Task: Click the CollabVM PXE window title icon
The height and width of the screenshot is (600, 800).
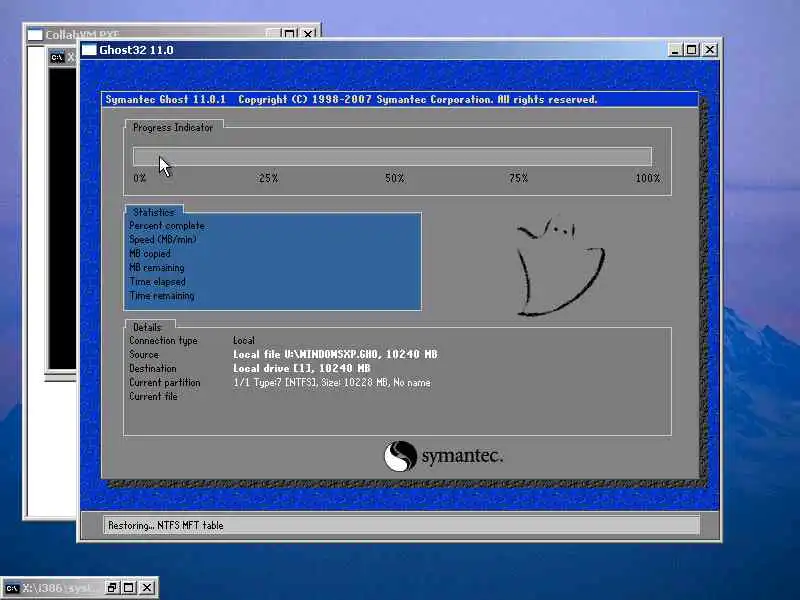Action: point(35,35)
